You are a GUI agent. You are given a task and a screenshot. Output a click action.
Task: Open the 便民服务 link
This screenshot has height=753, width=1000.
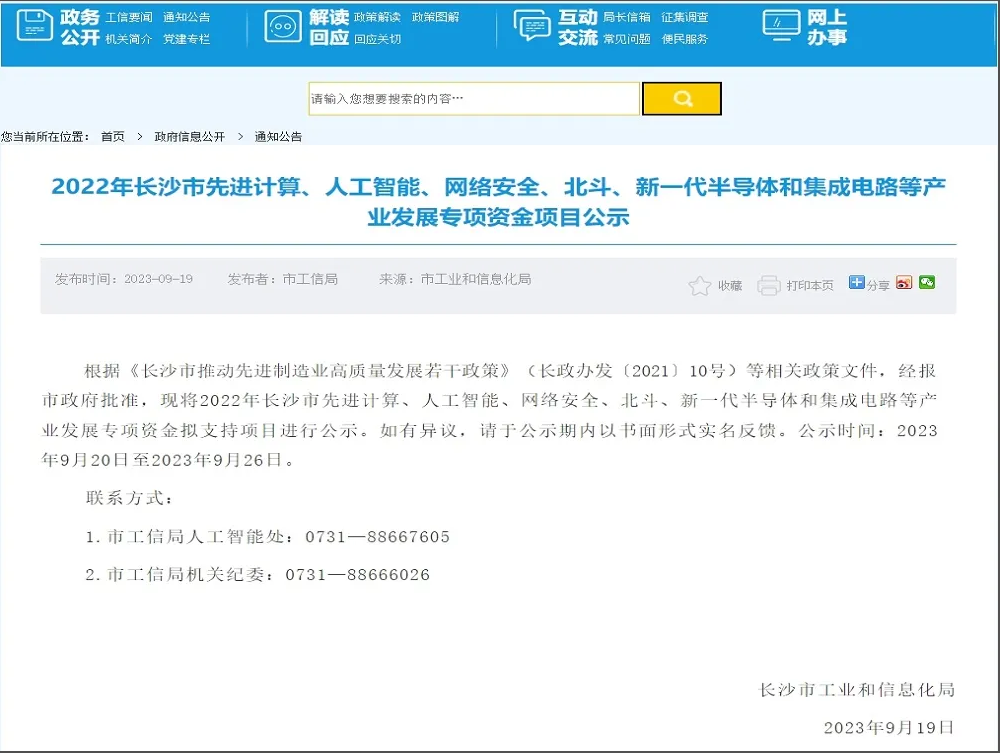coord(684,39)
